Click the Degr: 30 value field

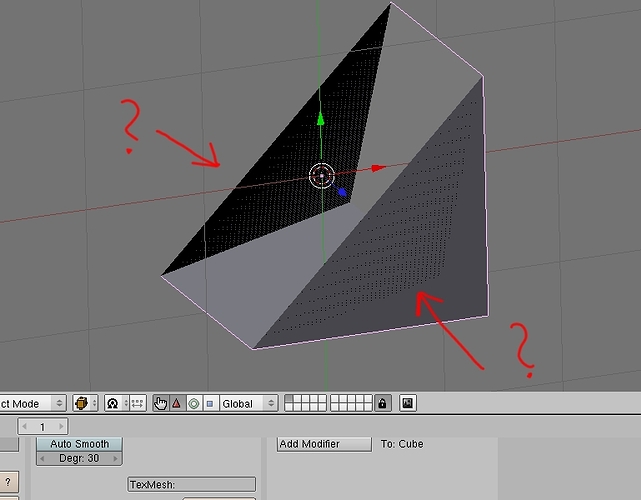79,458
